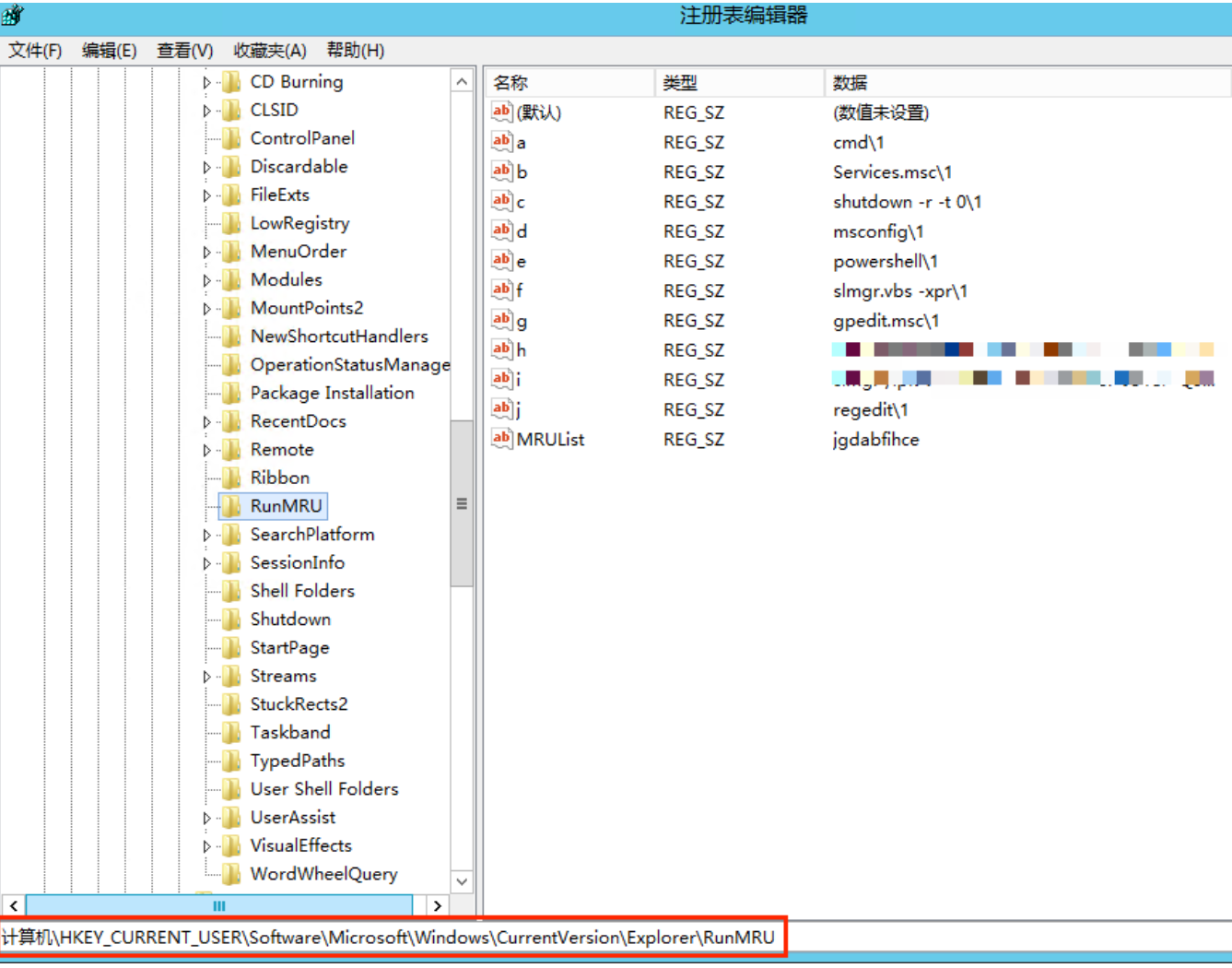
Task: Expand the CLSID tree node
Action: click(x=206, y=111)
